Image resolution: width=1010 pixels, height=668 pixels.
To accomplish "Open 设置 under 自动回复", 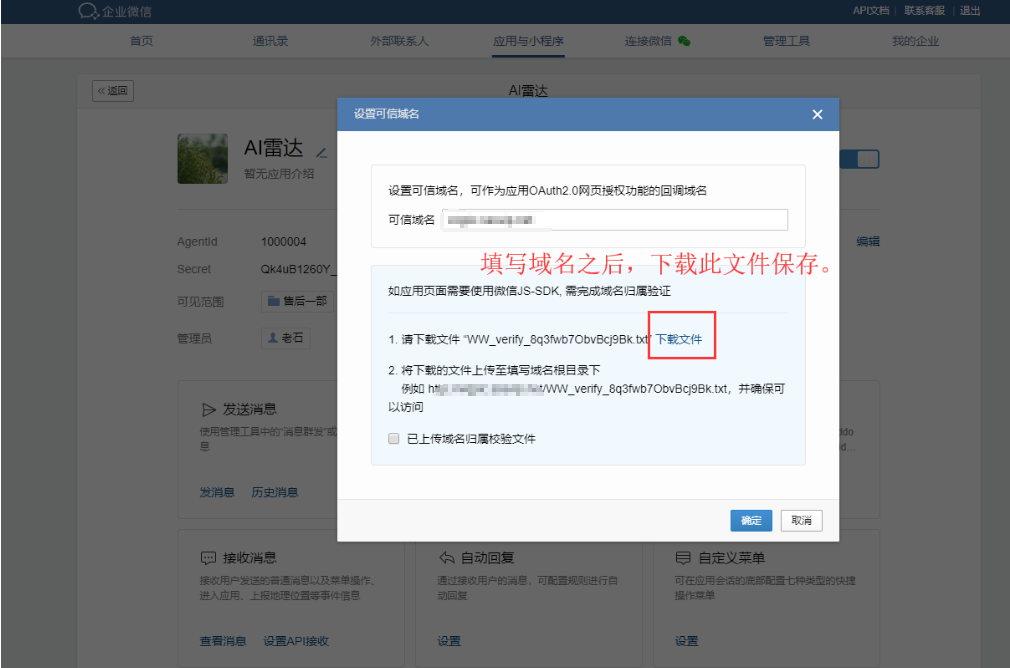I will (449, 642).
